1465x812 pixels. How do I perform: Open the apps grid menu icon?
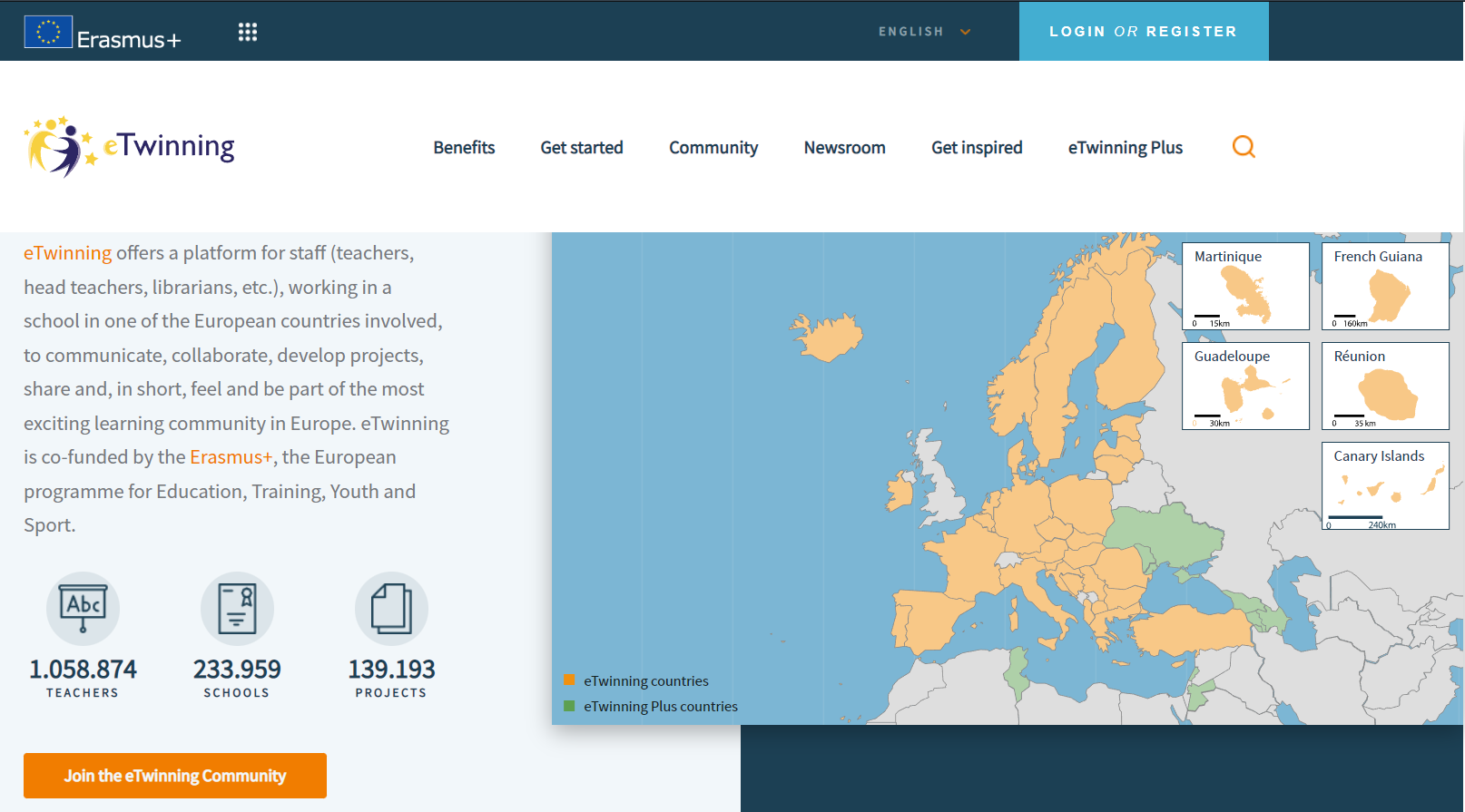click(x=248, y=33)
